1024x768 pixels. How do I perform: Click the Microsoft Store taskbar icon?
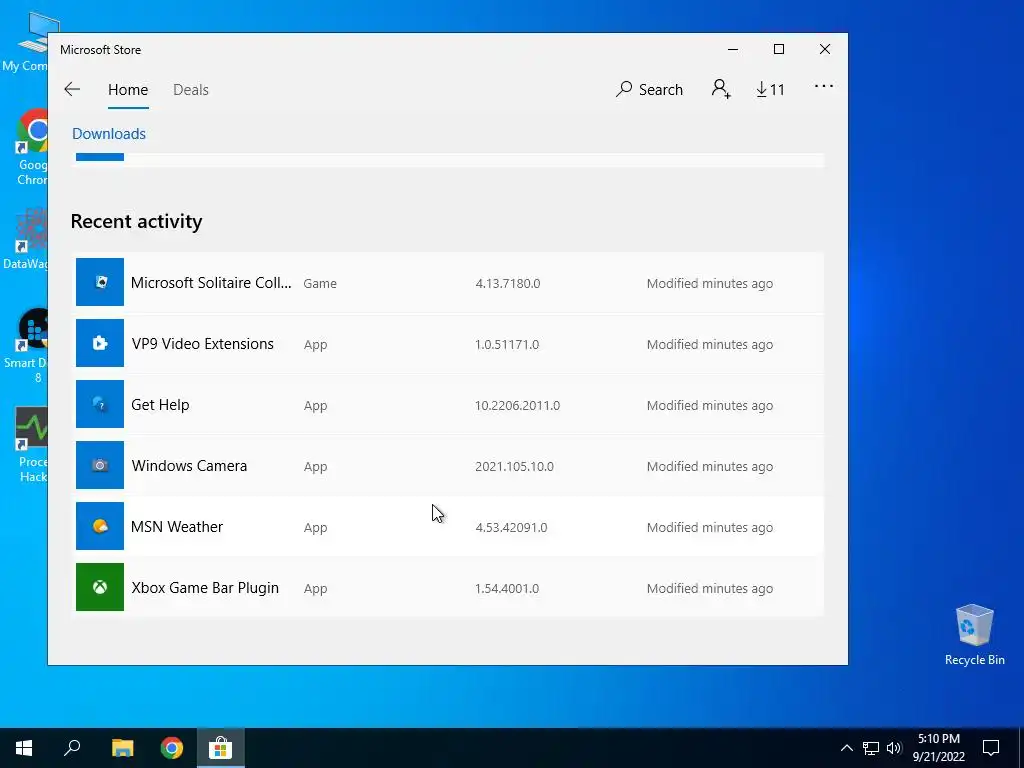pos(221,748)
